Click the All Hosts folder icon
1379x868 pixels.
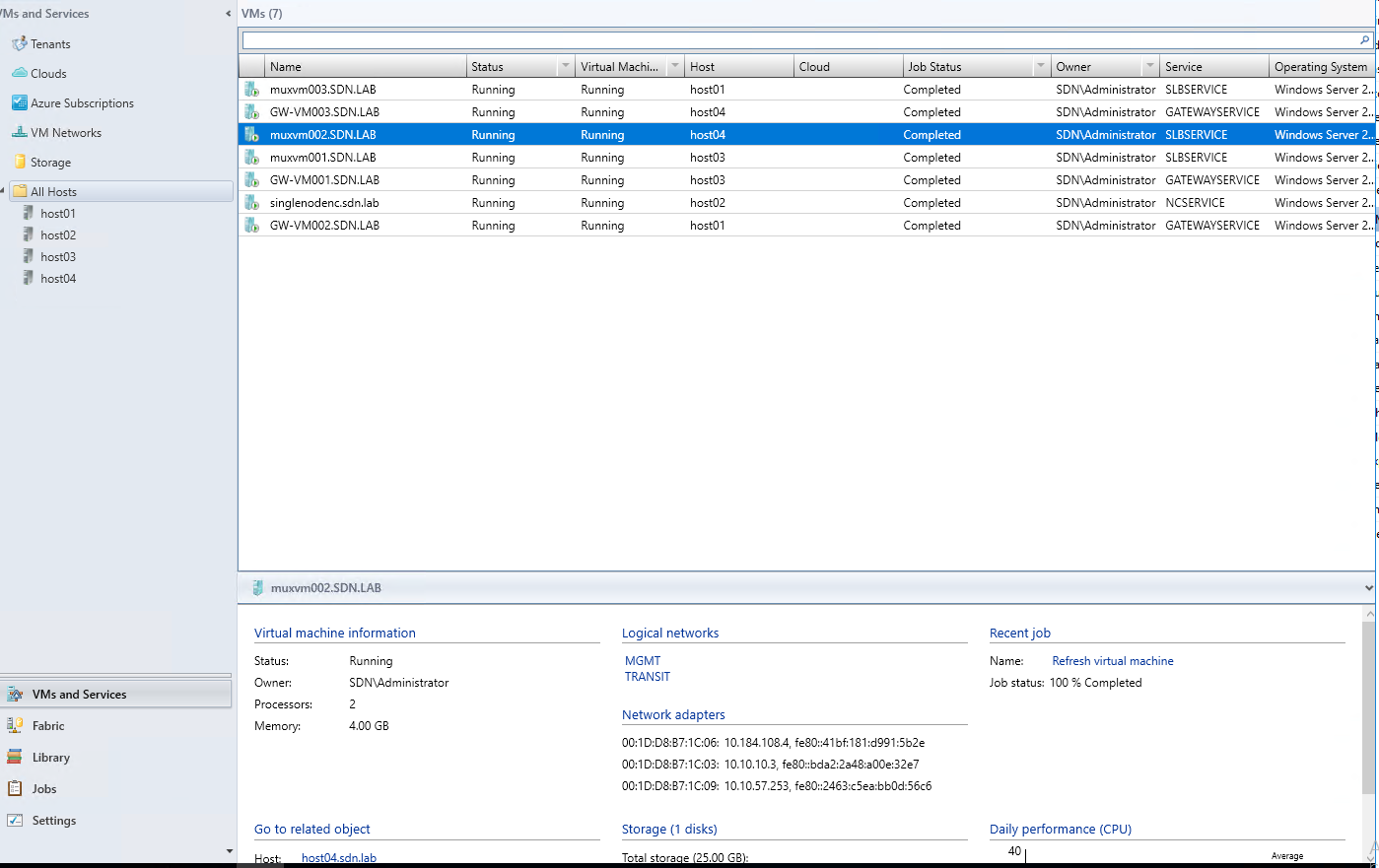[20, 191]
